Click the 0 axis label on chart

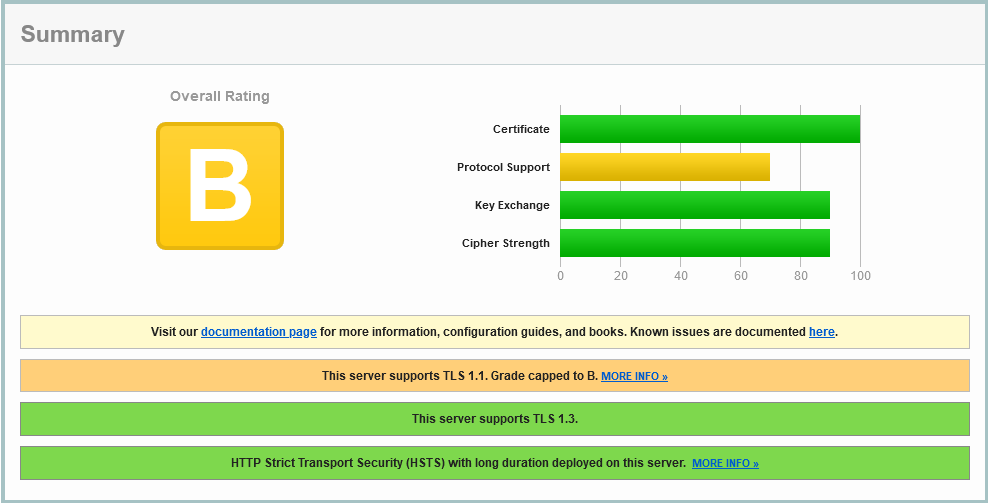(x=560, y=275)
